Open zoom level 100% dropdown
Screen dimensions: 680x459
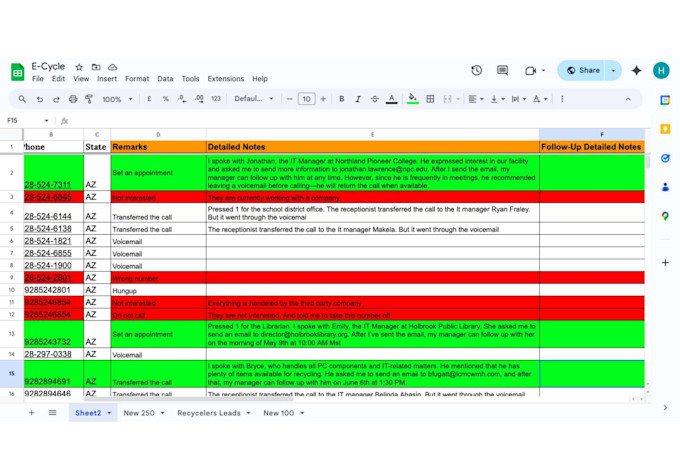click(x=117, y=99)
